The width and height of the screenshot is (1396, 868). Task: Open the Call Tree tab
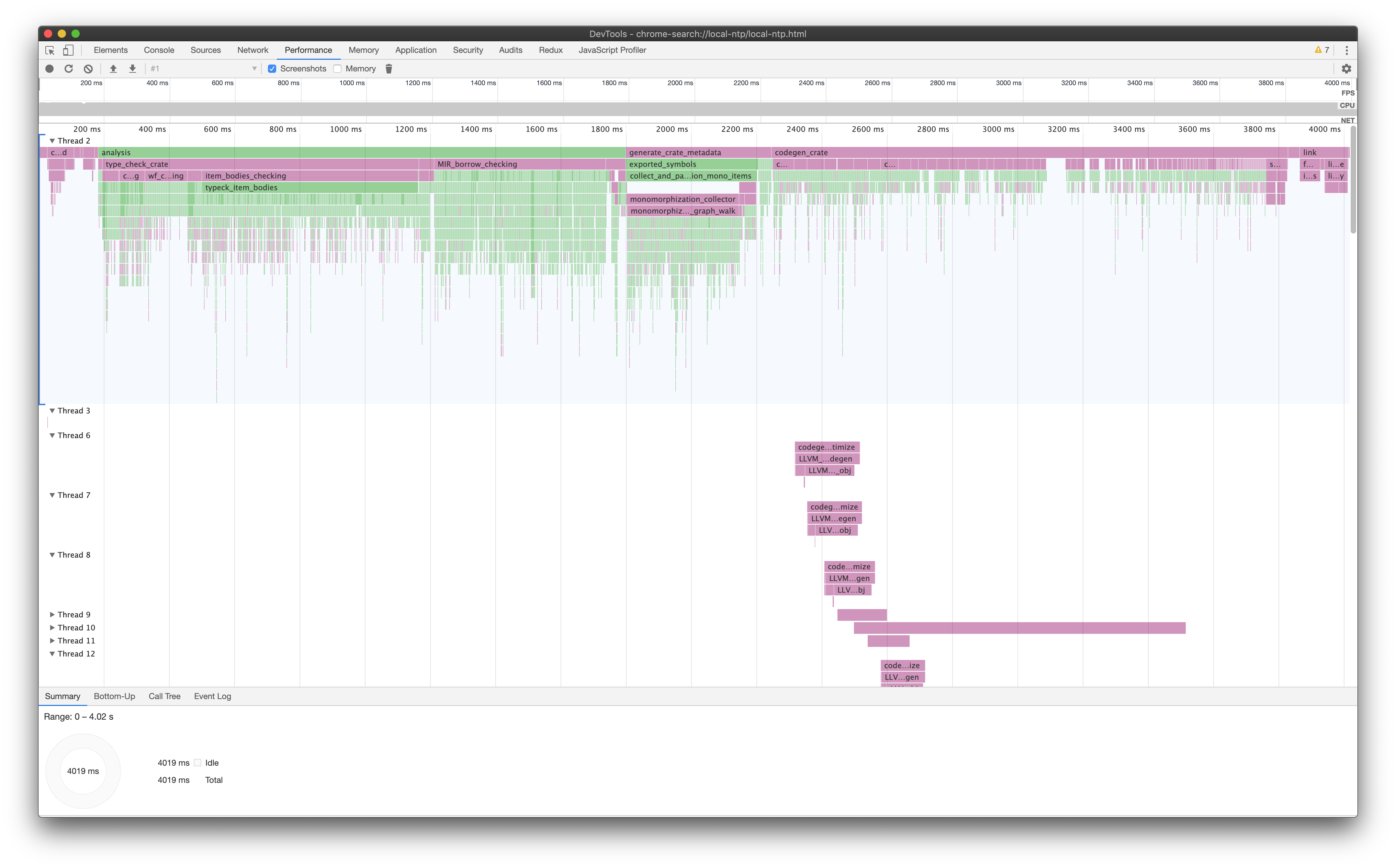[164, 696]
